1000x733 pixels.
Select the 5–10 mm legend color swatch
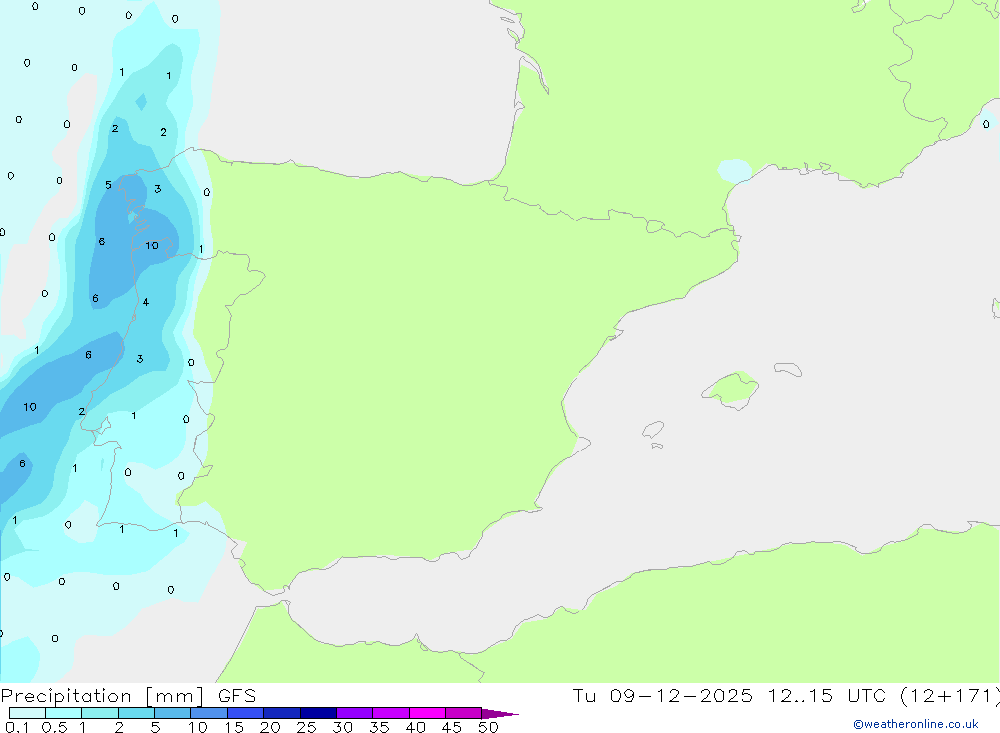coord(172,713)
